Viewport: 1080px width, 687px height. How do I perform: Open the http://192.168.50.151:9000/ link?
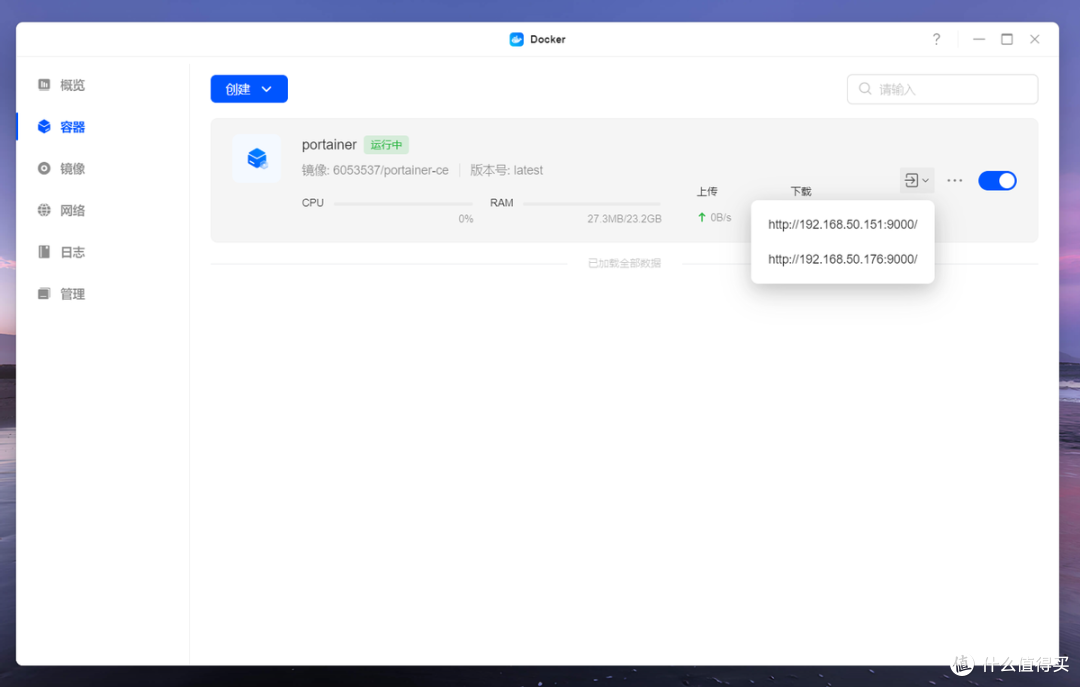(x=842, y=225)
